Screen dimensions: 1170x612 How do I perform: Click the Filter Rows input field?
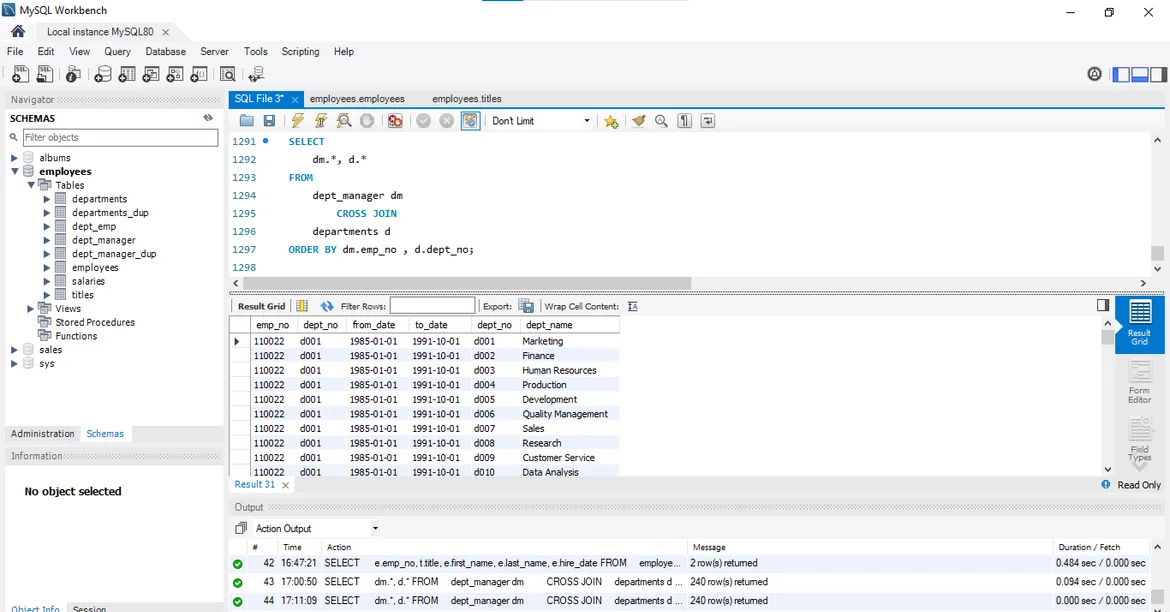[432, 306]
